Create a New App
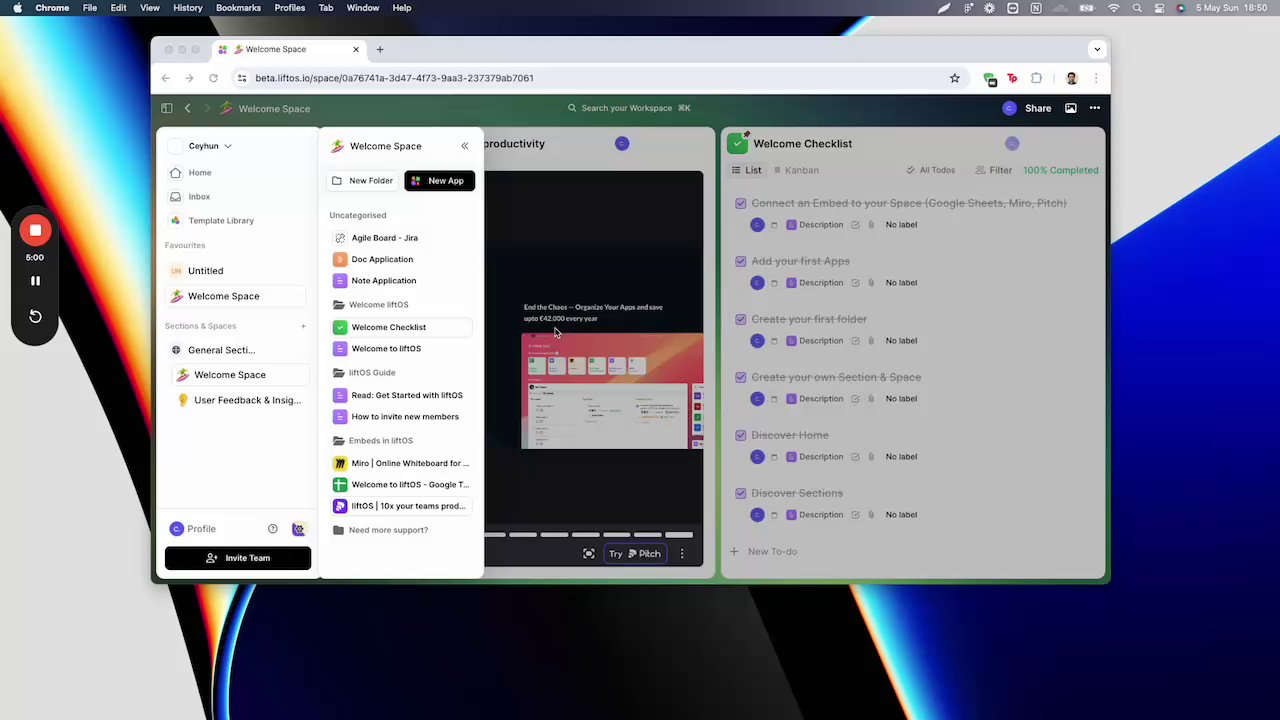The image size is (1280, 720). (x=439, y=181)
